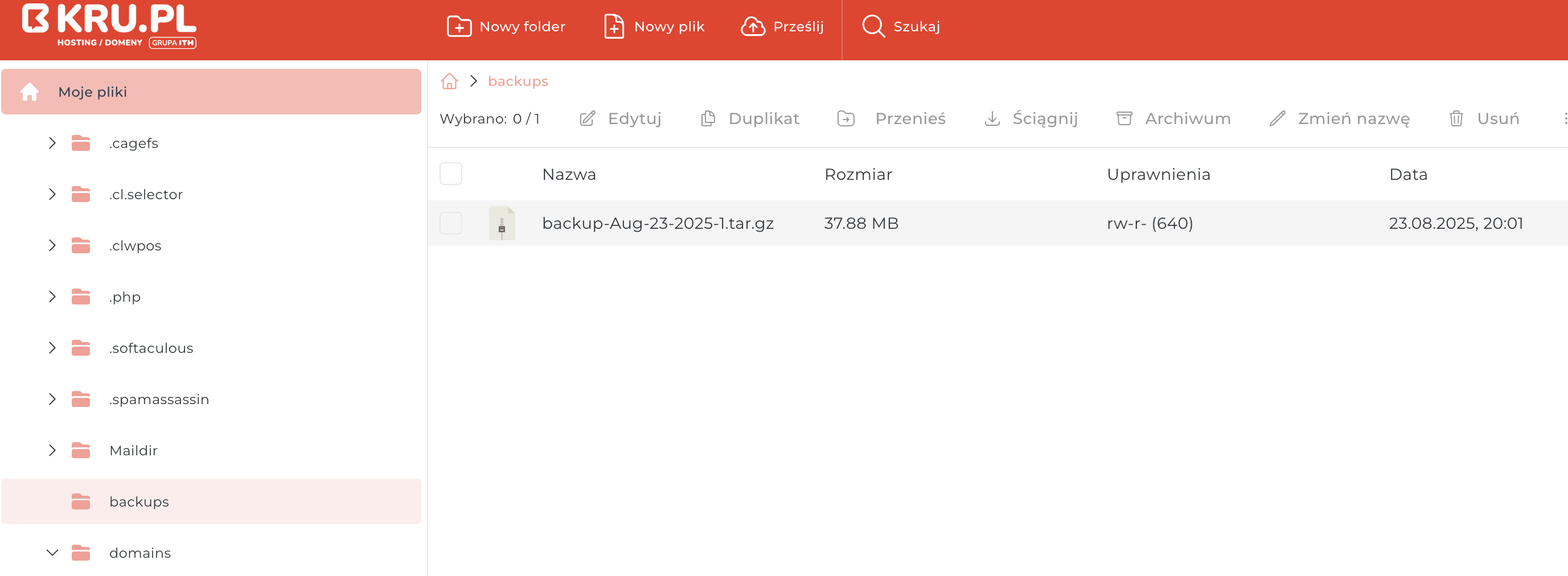Click the Nowy plik file icon
1568x576 pixels.
pyautogui.click(x=614, y=27)
